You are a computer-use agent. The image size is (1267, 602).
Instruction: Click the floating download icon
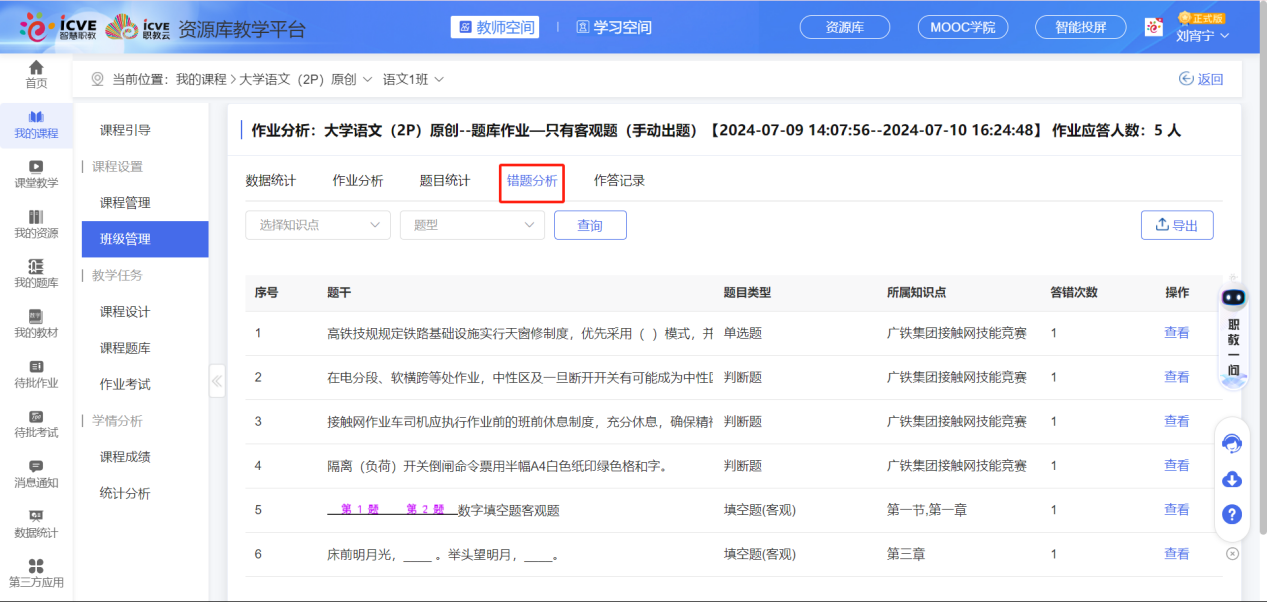point(1232,480)
